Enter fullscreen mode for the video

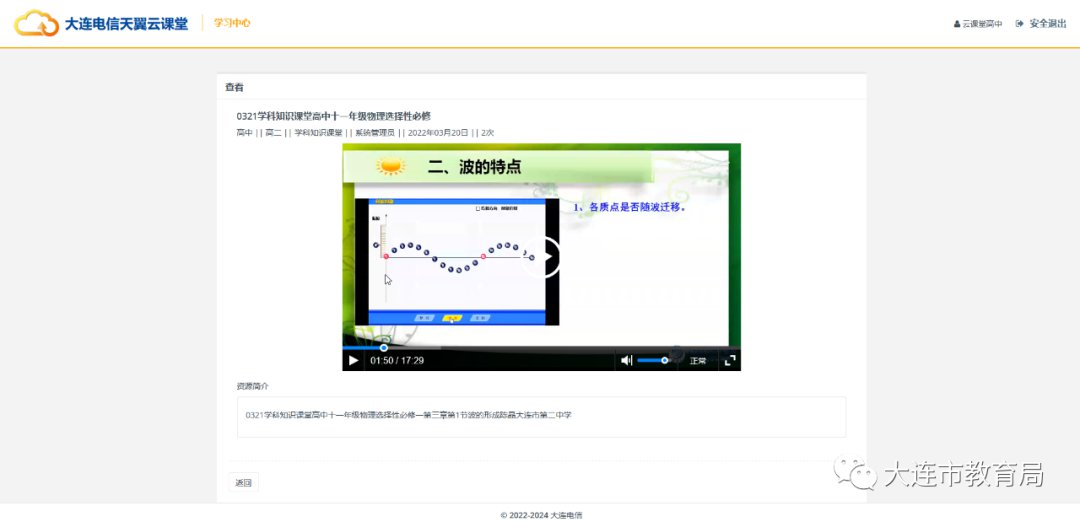point(730,360)
